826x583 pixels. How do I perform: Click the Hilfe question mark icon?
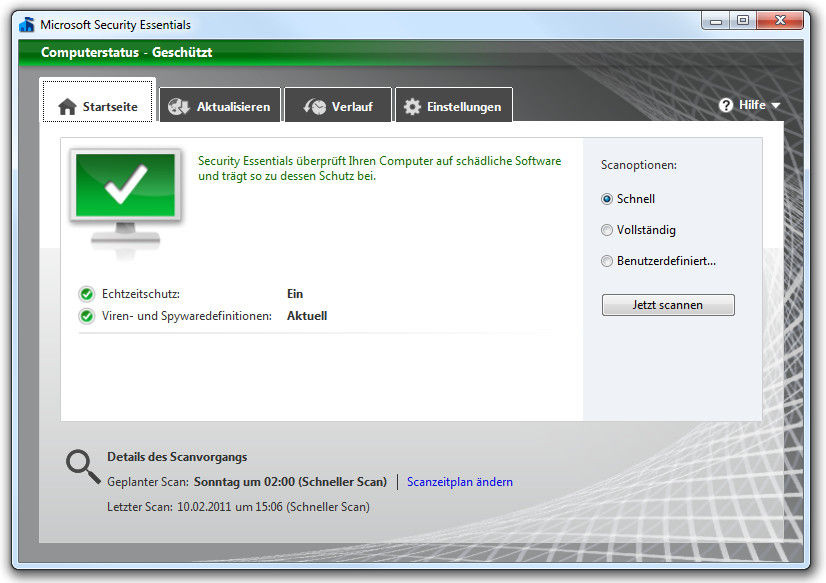726,105
